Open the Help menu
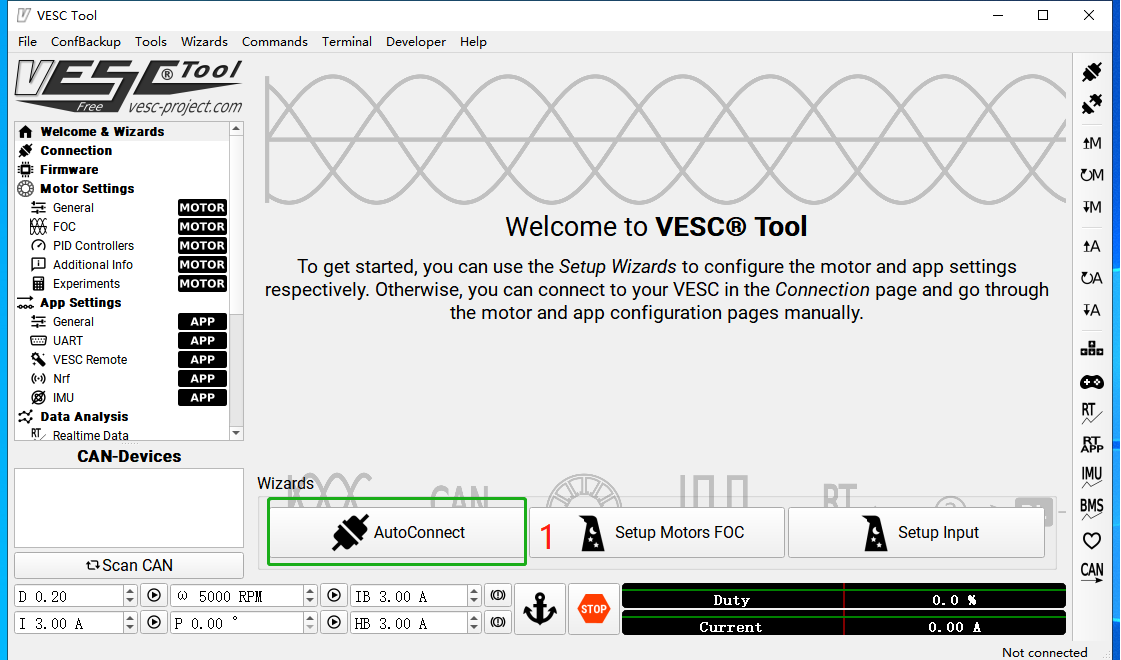This screenshot has width=1121, height=660. point(473,41)
